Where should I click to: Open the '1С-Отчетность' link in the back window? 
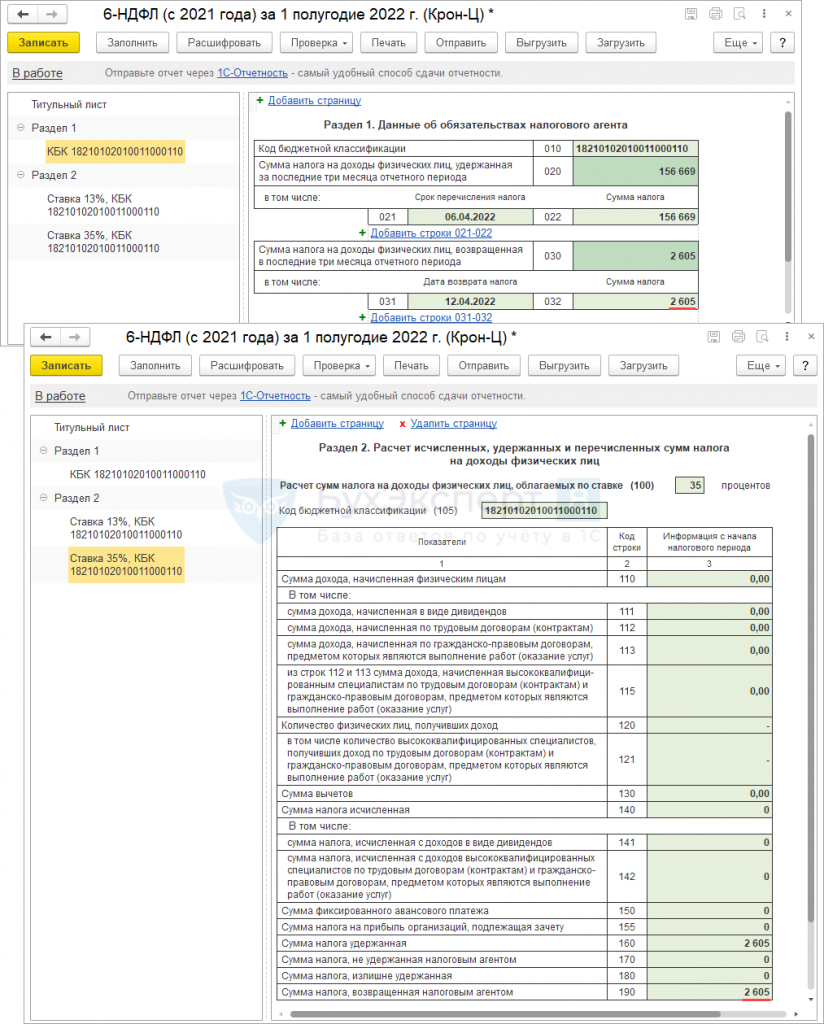[x=252, y=73]
